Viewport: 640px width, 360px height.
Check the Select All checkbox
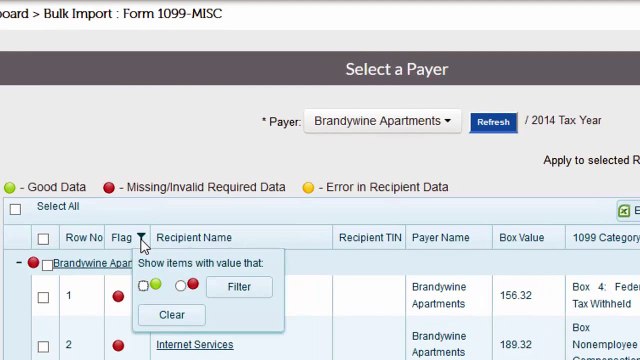[16, 209]
